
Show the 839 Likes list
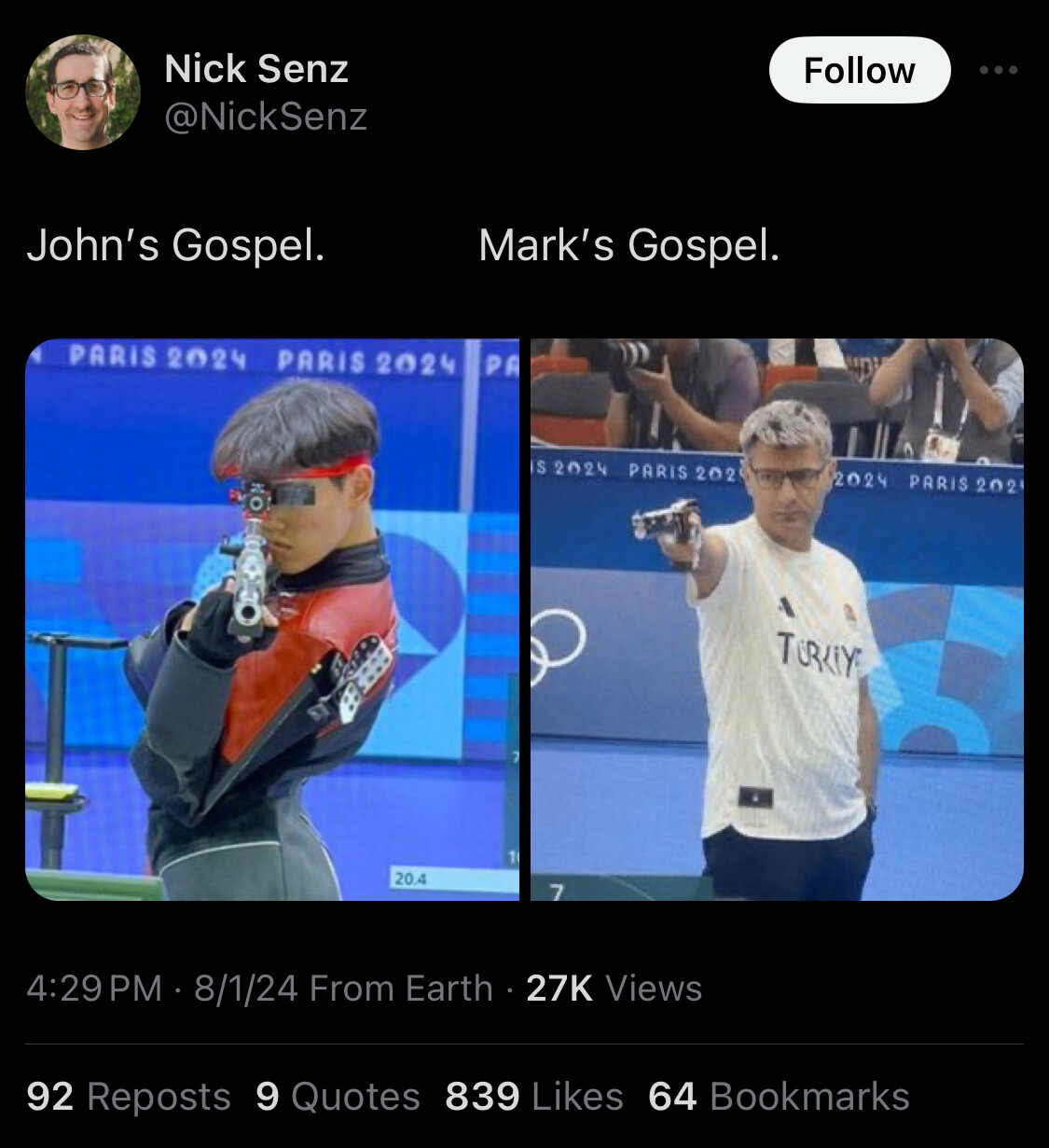(533, 1097)
